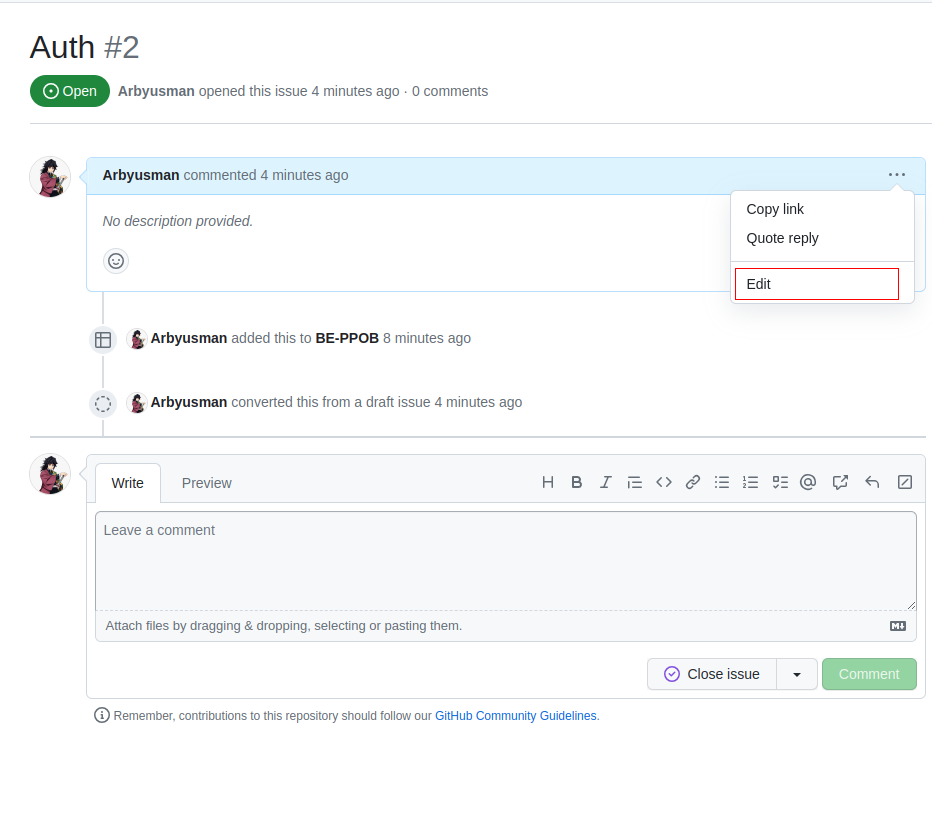Add a link in the comment
932x813 pixels.
click(692, 482)
